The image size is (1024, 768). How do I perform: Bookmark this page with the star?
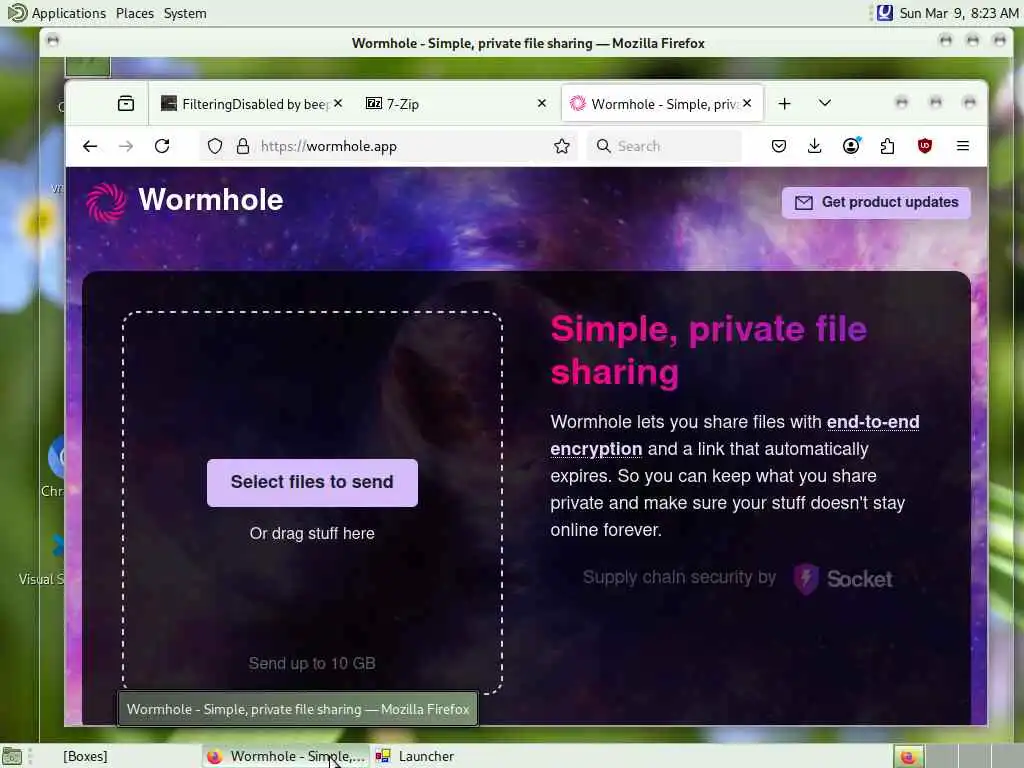pos(562,146)
